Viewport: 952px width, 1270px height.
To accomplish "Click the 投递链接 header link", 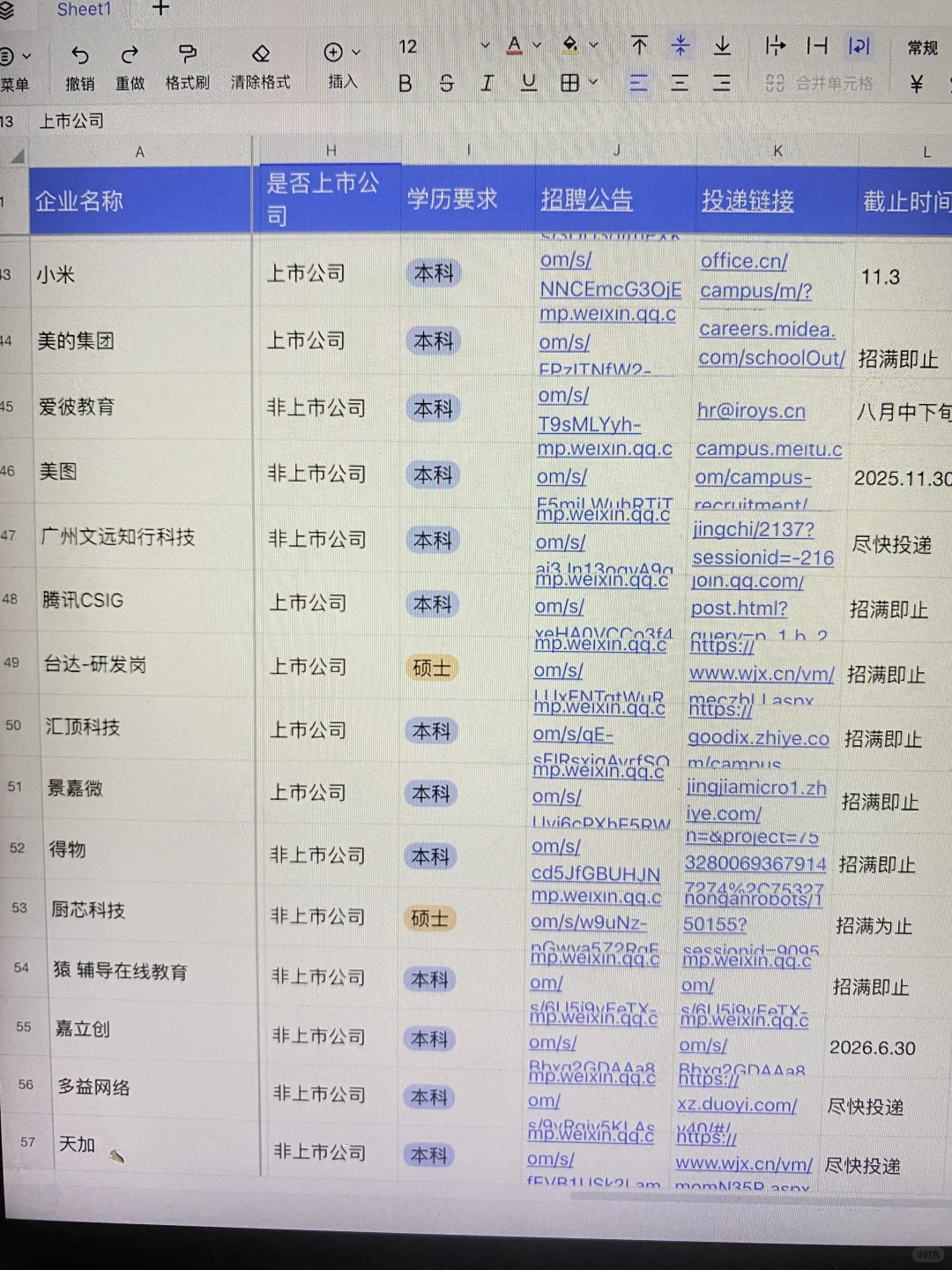I will coord(747,201).
